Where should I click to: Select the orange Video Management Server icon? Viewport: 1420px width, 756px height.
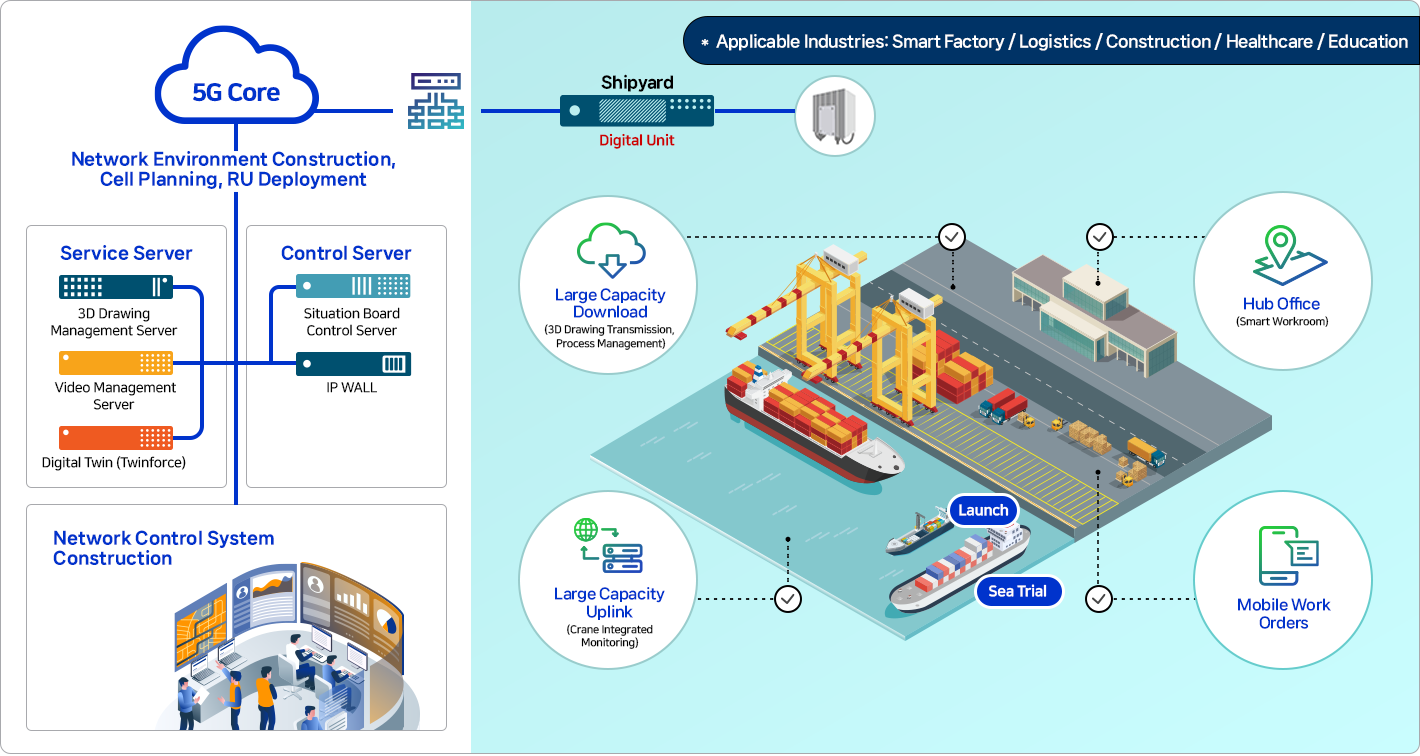point(116,362)
